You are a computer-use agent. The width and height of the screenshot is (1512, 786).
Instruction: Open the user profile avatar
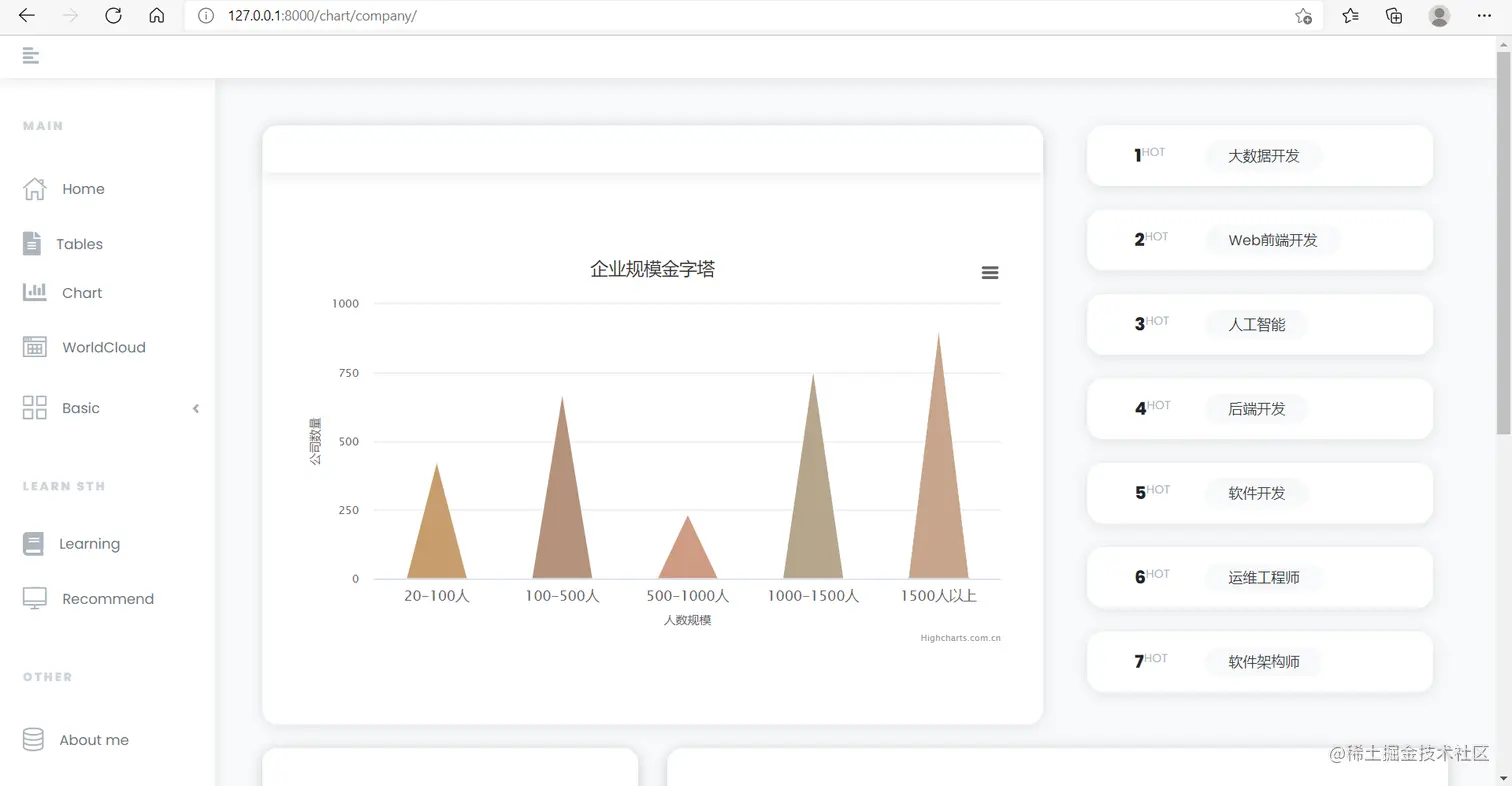(1439, 16)
